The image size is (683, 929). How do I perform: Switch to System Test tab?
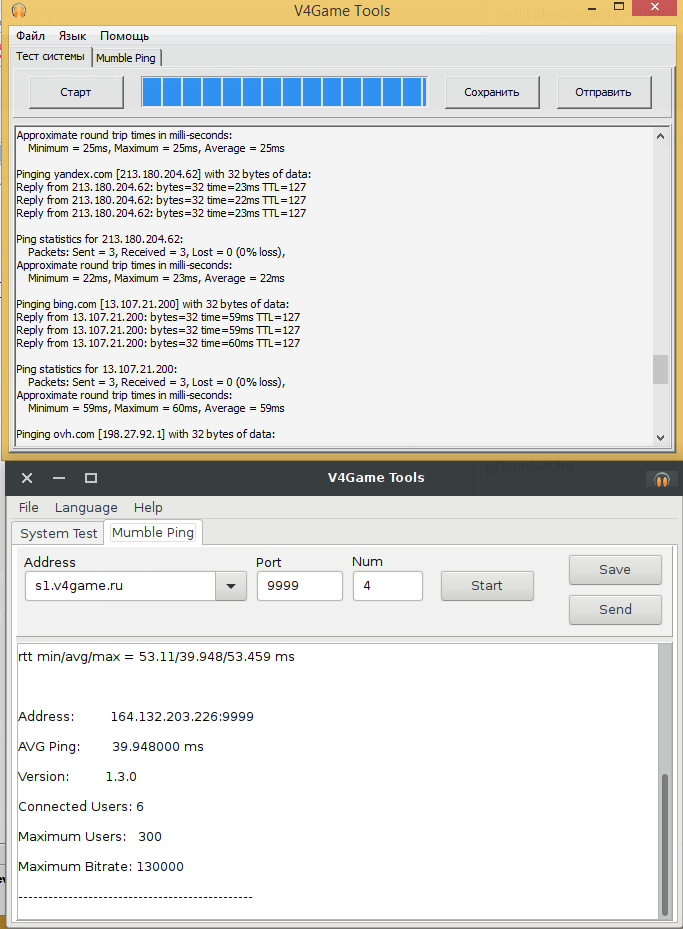click(58, 533)
